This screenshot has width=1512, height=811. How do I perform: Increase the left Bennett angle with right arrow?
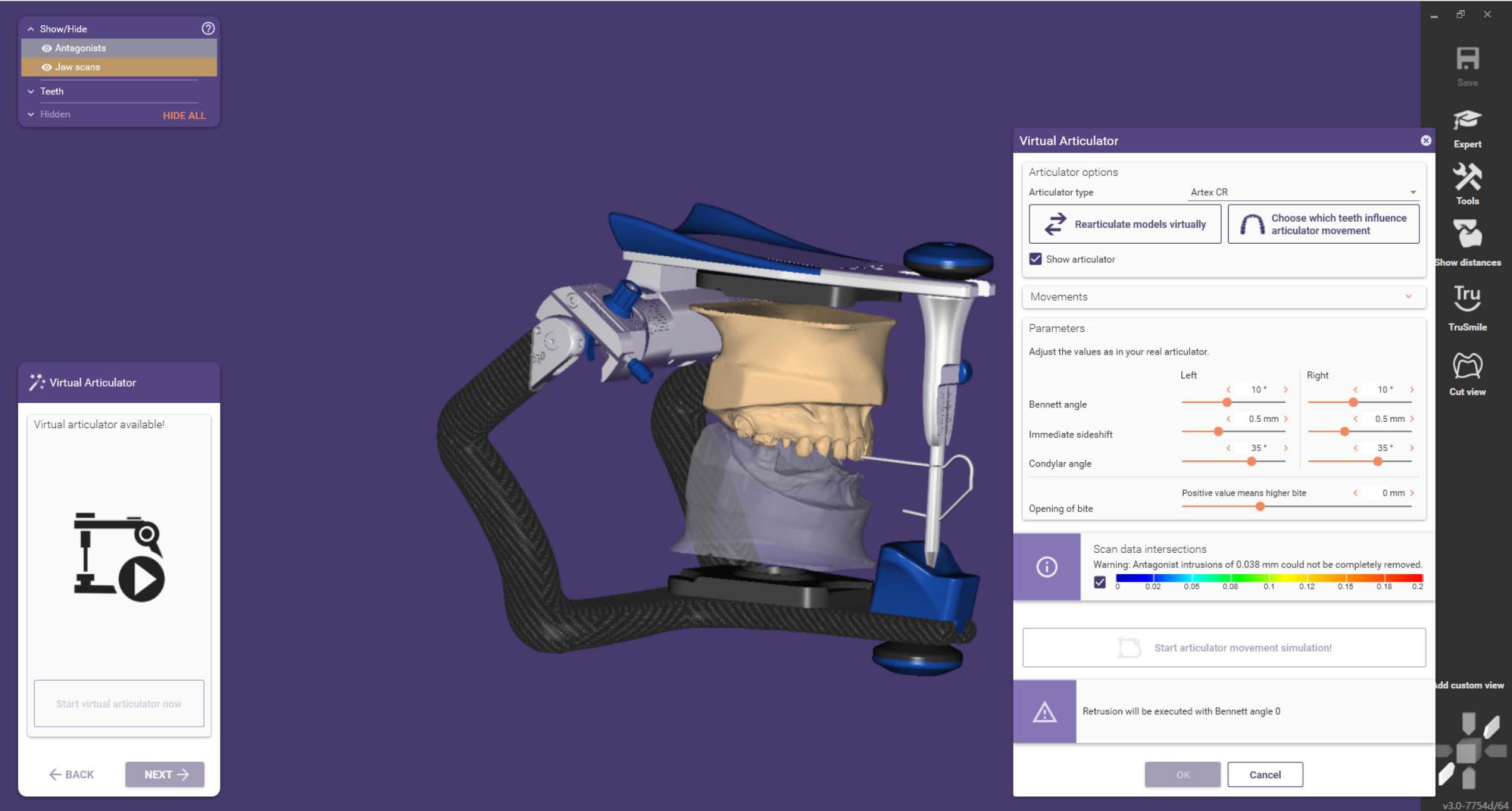(x=1286, y=390)
